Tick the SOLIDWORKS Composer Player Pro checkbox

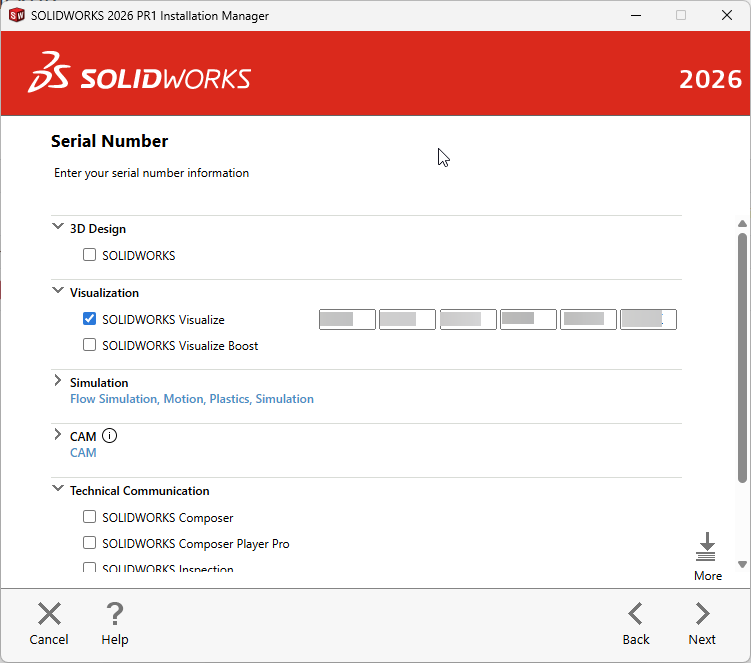90,543
